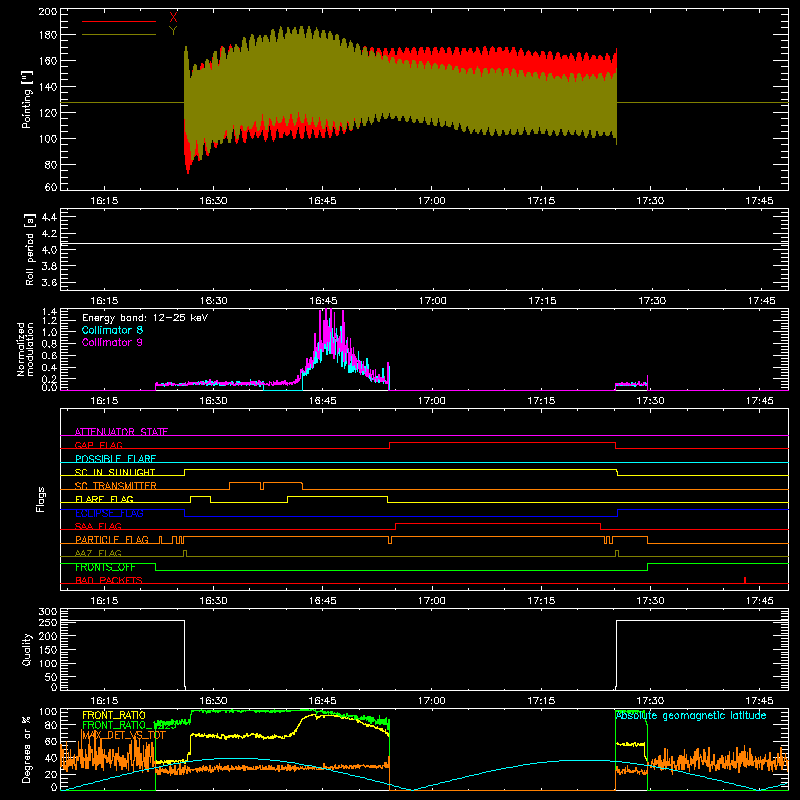Click the yellow FRONT_RATIO legend entry

114,715
